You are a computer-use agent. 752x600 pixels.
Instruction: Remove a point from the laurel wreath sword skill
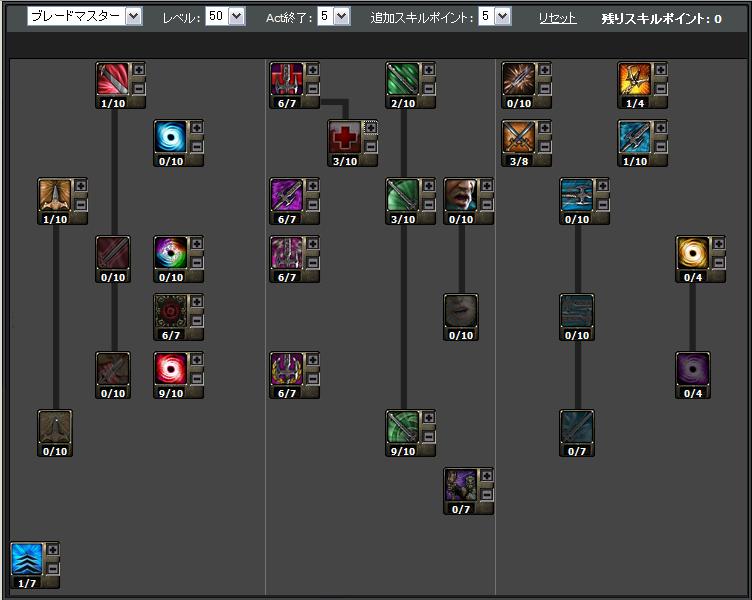point(313,378)
